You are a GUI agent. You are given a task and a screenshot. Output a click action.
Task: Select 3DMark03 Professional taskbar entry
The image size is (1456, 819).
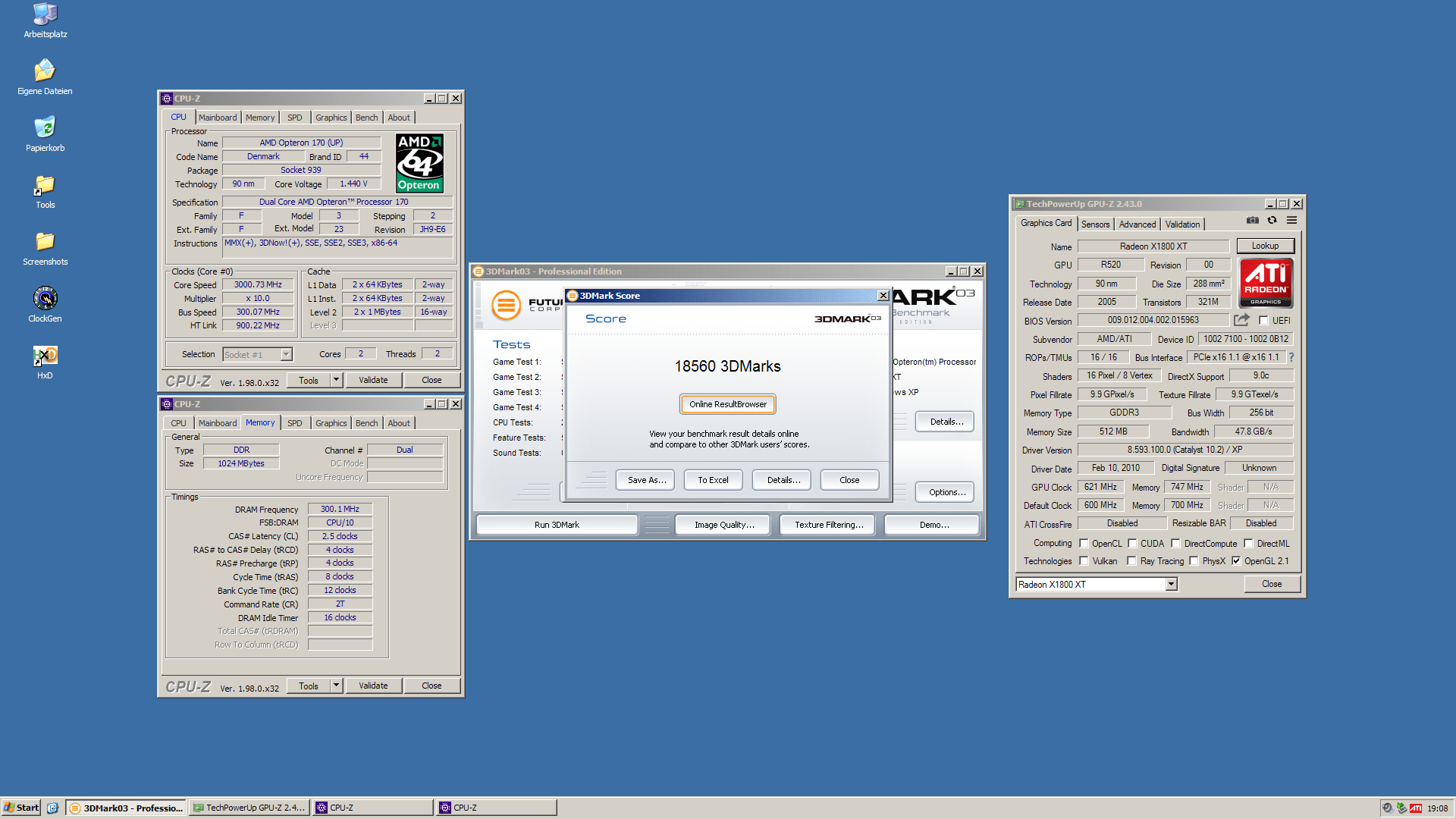[126, 808]
